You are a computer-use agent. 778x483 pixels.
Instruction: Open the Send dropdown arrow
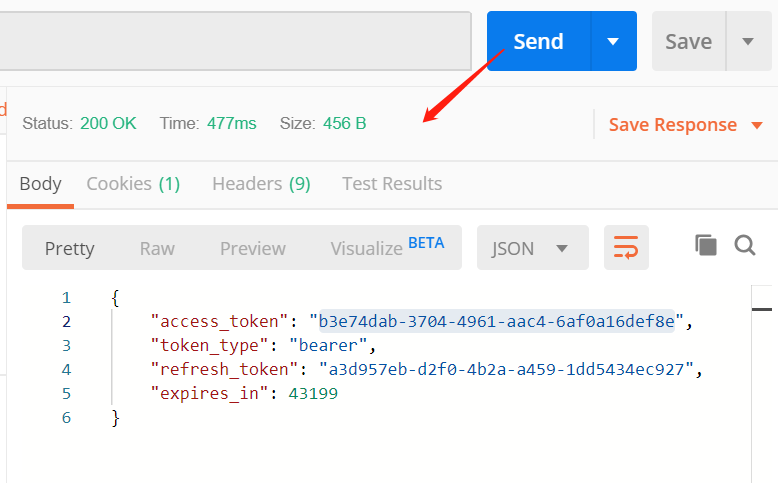(x=613, y=41)
